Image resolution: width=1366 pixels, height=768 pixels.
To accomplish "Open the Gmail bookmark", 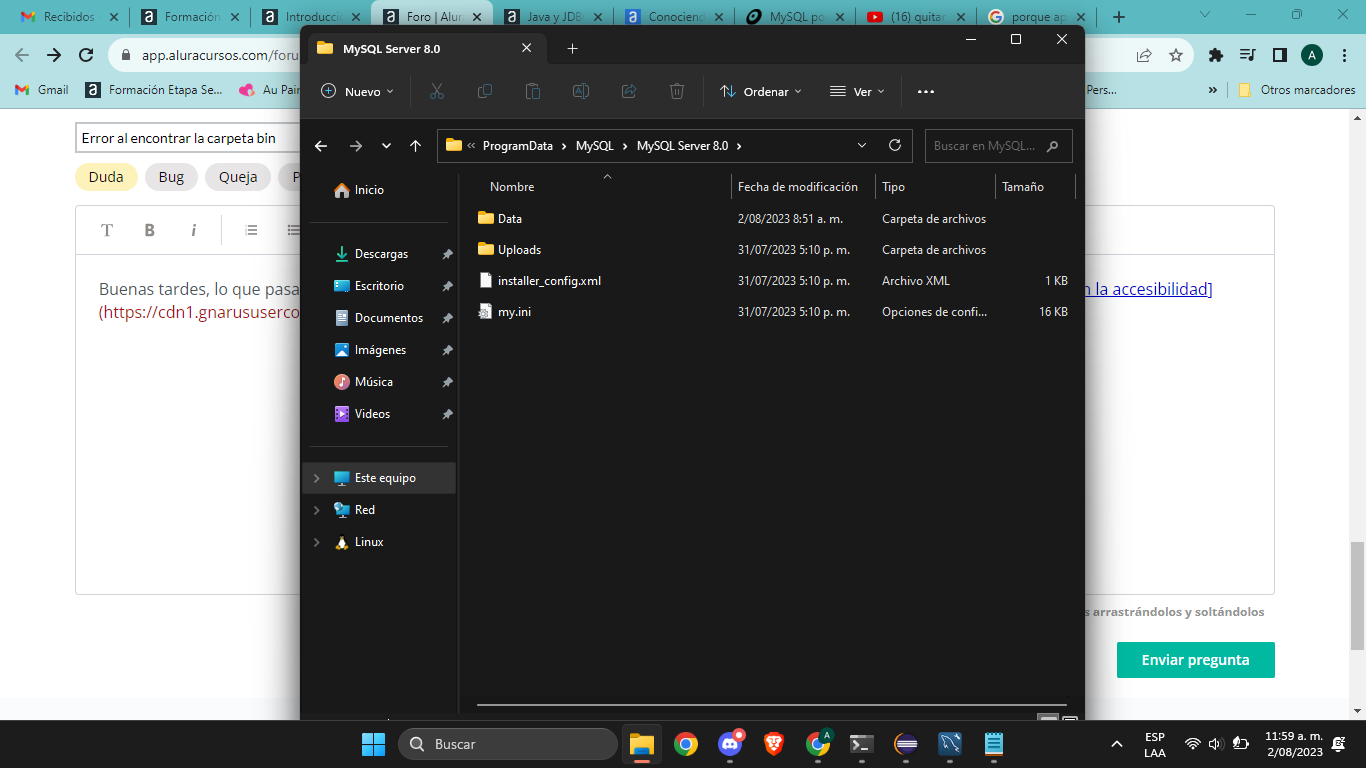I will point(42,90).
